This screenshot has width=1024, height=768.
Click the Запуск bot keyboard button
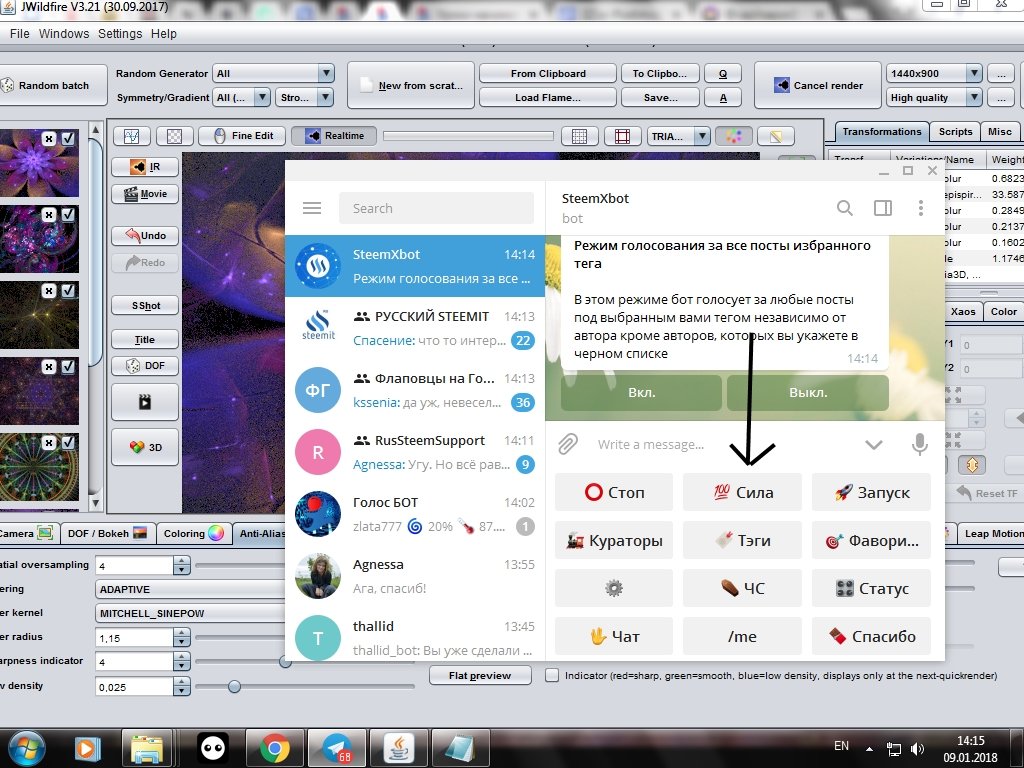(871, 492)
